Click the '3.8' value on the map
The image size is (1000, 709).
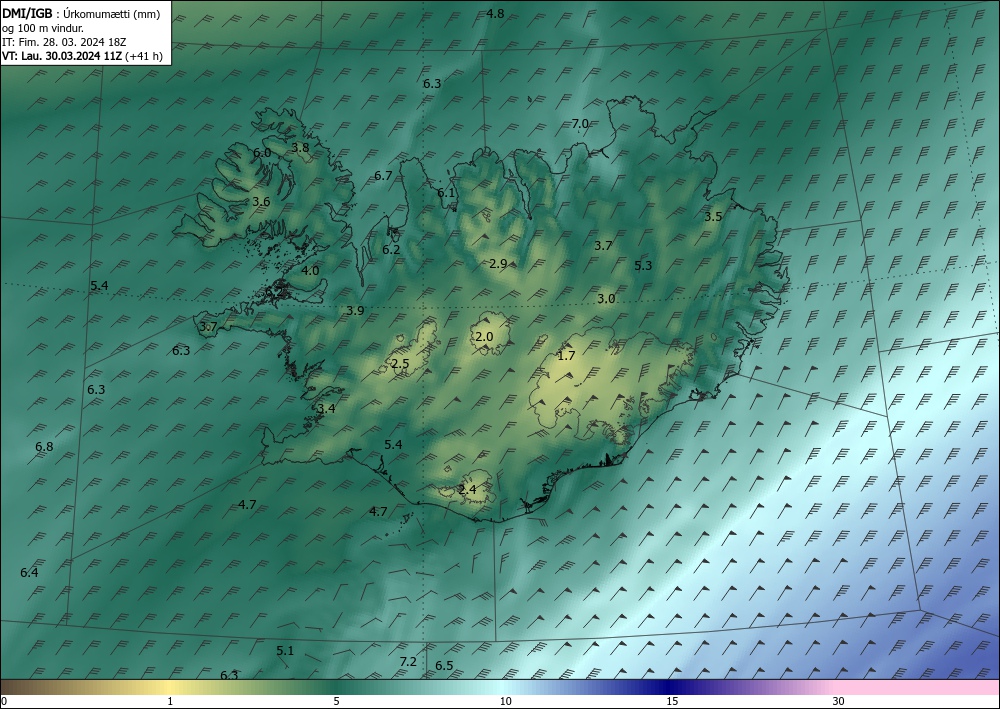pyautogui.click(x=300, y=148)
